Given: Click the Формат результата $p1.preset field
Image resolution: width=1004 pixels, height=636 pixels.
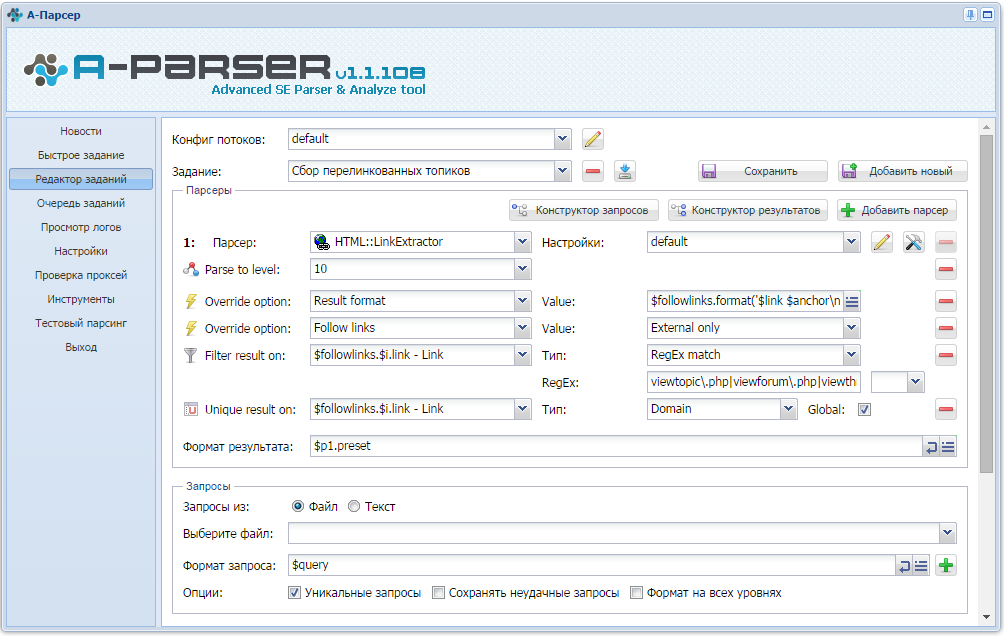Looking at the screenshot, I should click(x=616, y=446).
